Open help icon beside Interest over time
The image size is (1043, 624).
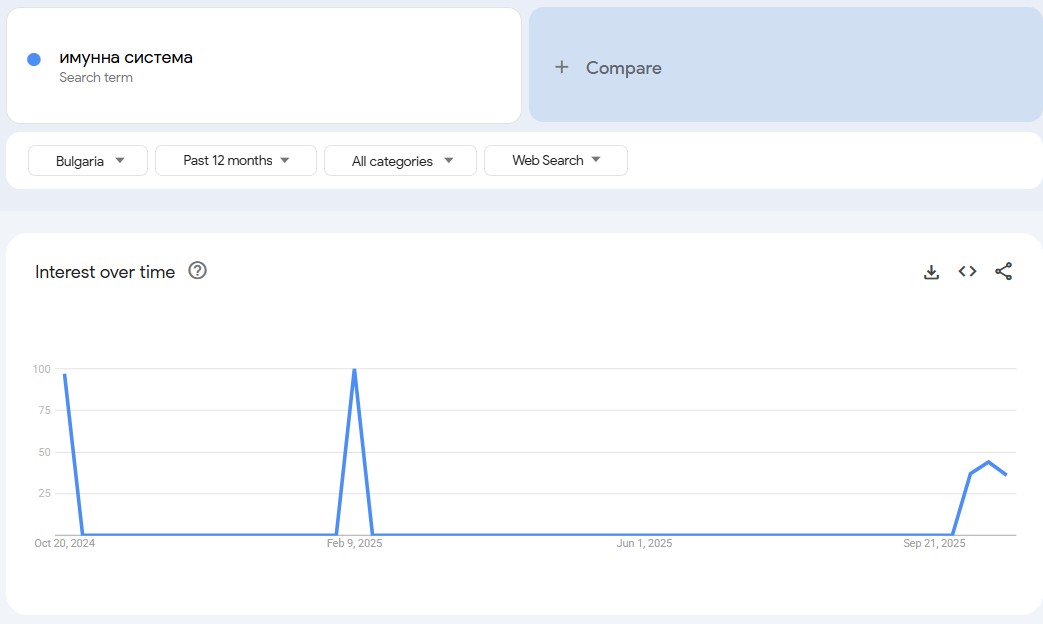point(198,270)
